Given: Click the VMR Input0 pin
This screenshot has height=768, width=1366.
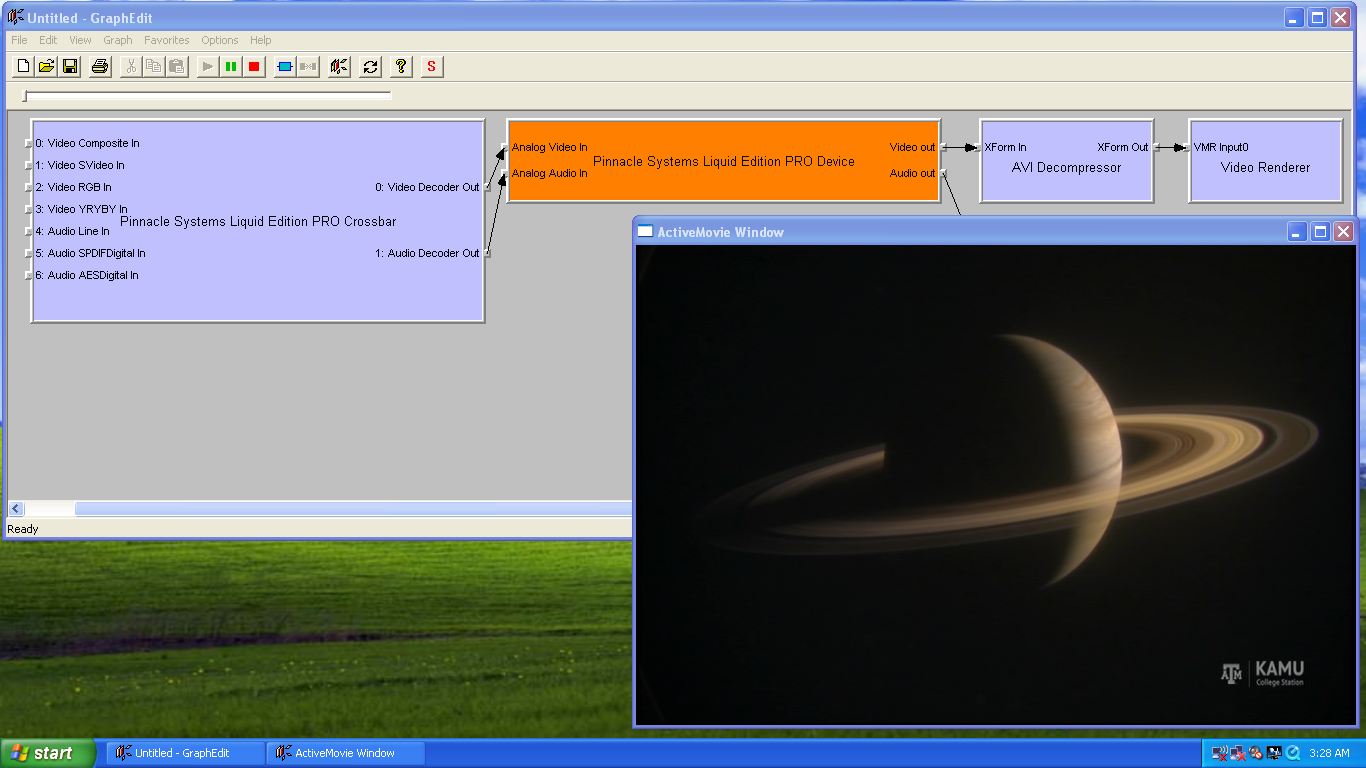Looking at the screenshot, I should [x=1186, y=147].
